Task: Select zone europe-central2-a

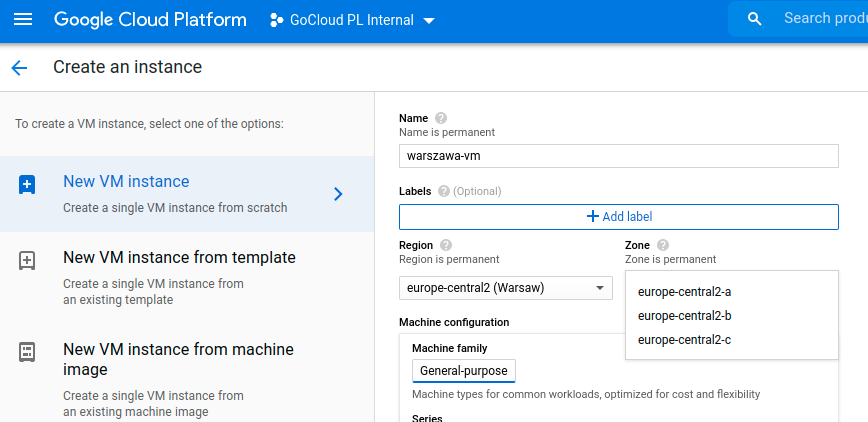Action: (732, 292)
